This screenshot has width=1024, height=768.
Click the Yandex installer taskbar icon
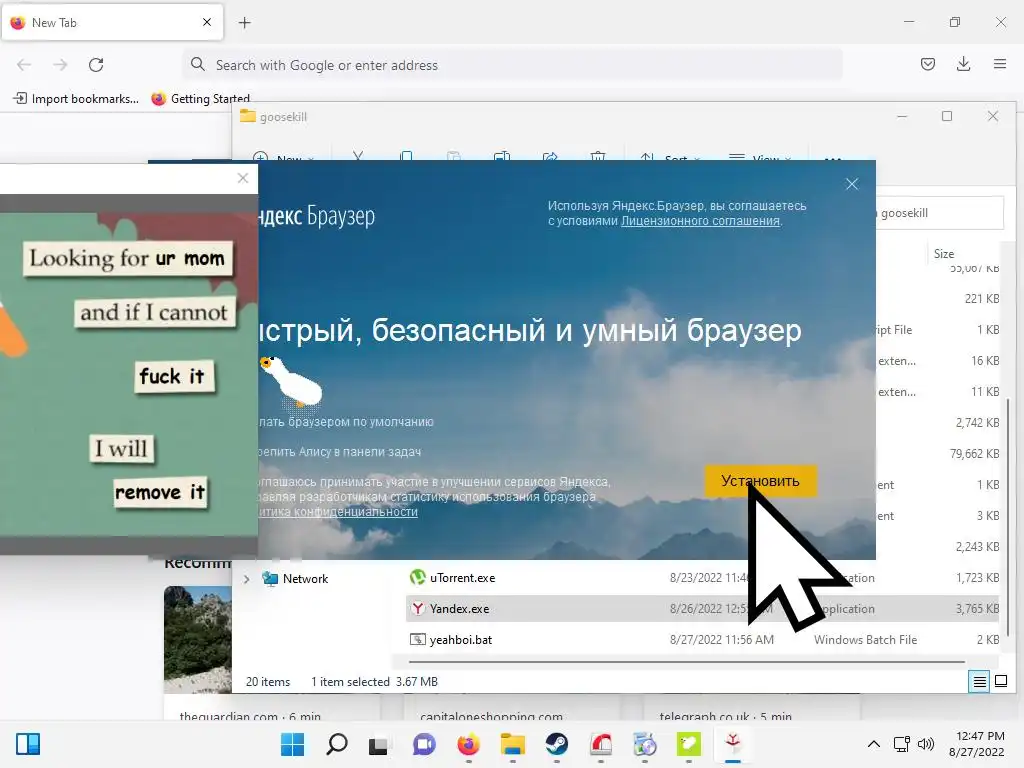(x=733, y=744)
